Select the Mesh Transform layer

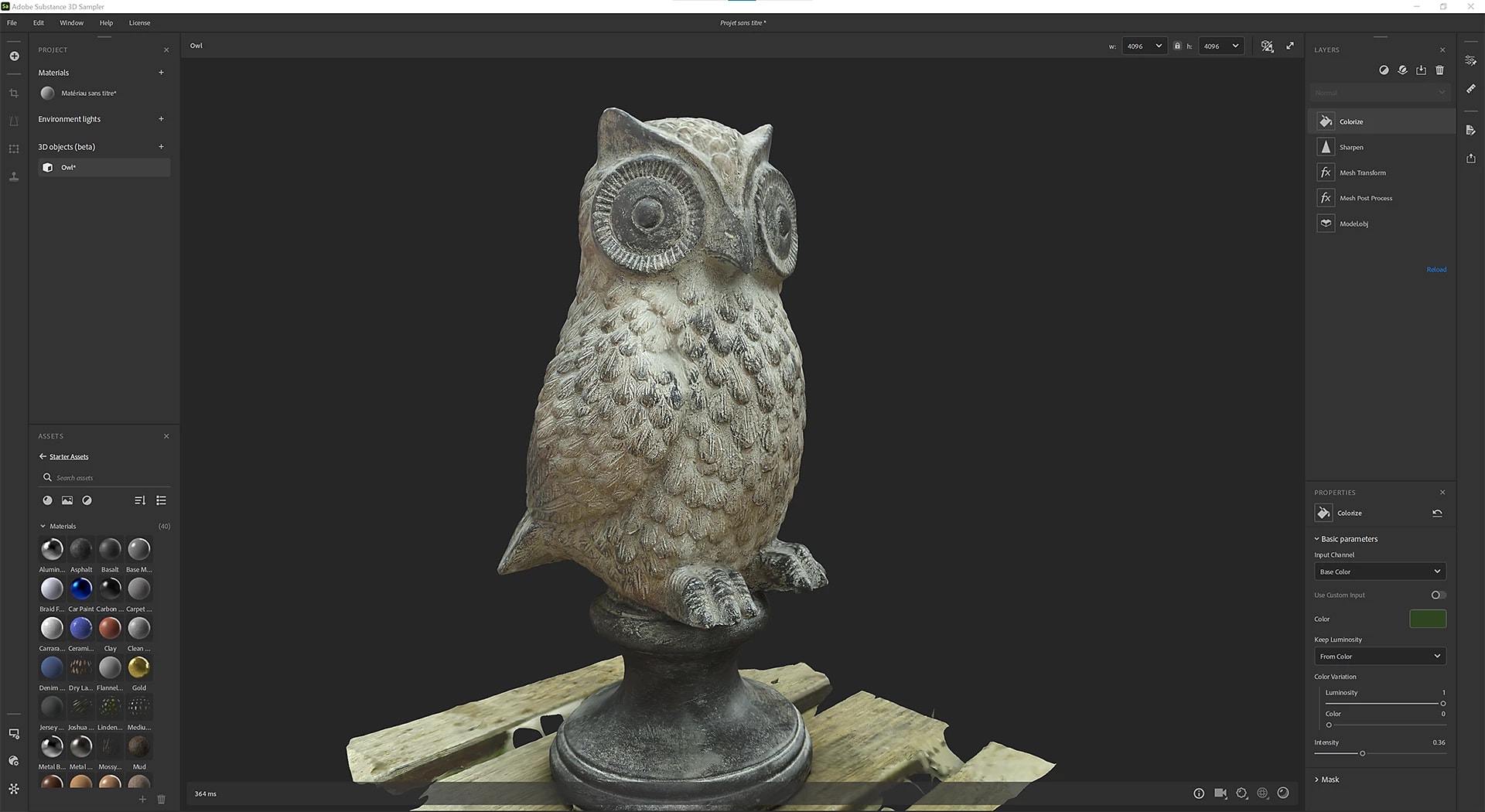pyautogui.click(x=1381, y=172)
